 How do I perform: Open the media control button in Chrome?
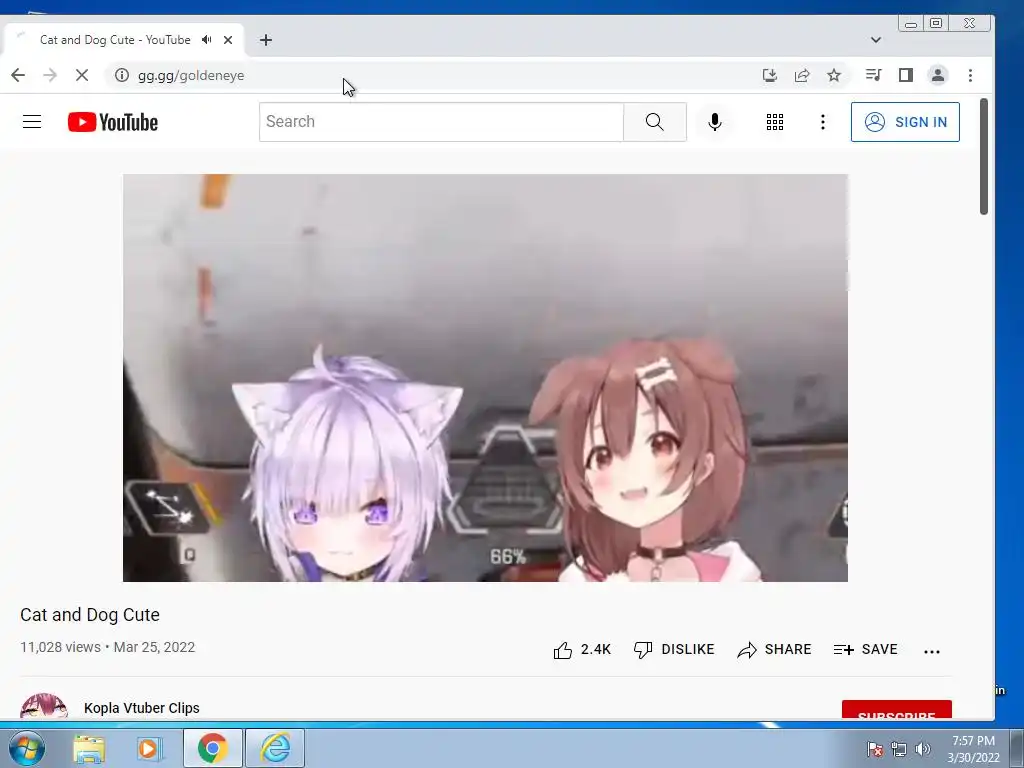click(x=873, y=75)
